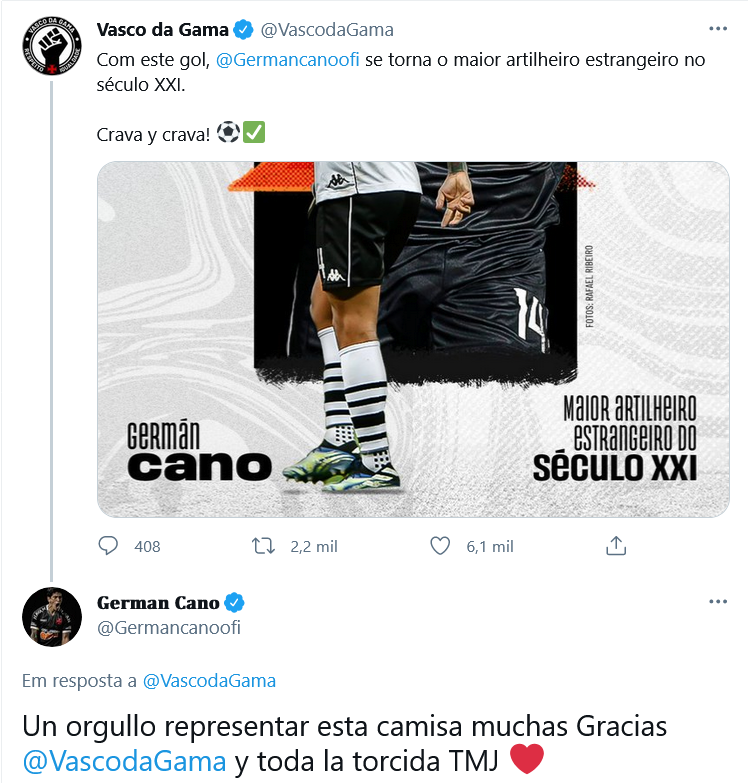Open Vasco da Gama profile avatar
The image size is (748, 783).
pos(52,46)
